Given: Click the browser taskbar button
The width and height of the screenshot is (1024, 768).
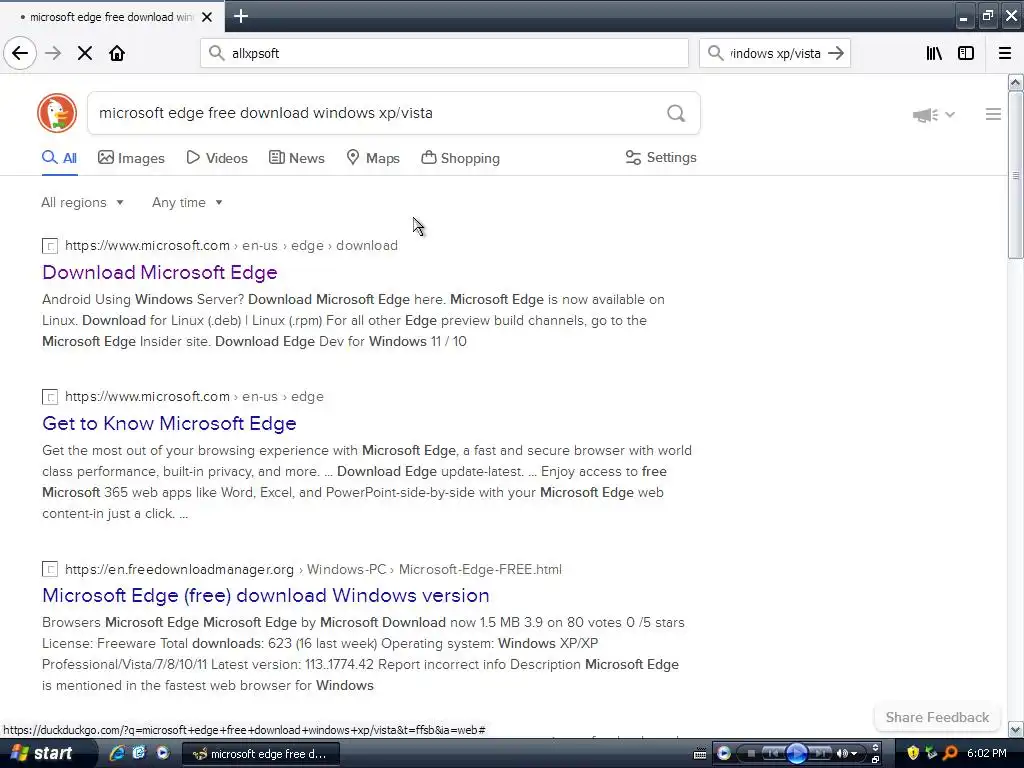Looking at the screenshot, I should (x=260, y=754).
